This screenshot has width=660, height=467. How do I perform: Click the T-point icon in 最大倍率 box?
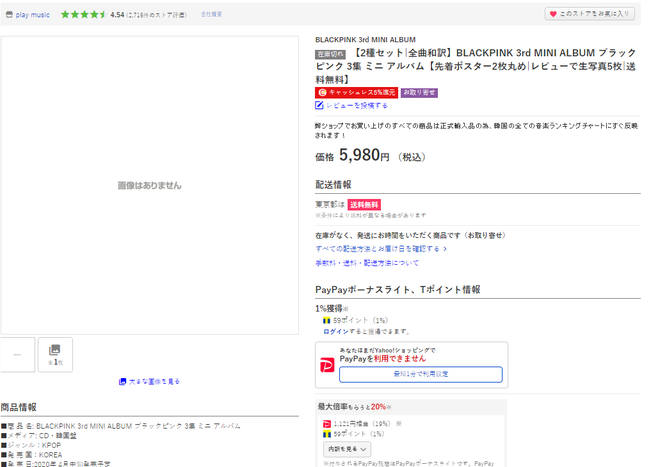pyautogui.click(x=327, y=434)
